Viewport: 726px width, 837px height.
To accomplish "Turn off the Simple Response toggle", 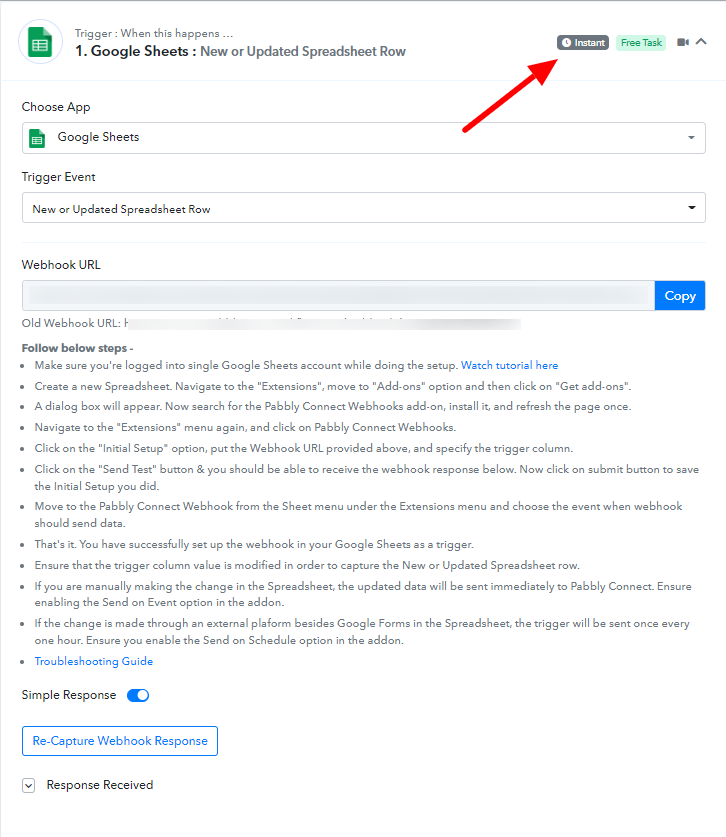I will [x=138, y=695].
